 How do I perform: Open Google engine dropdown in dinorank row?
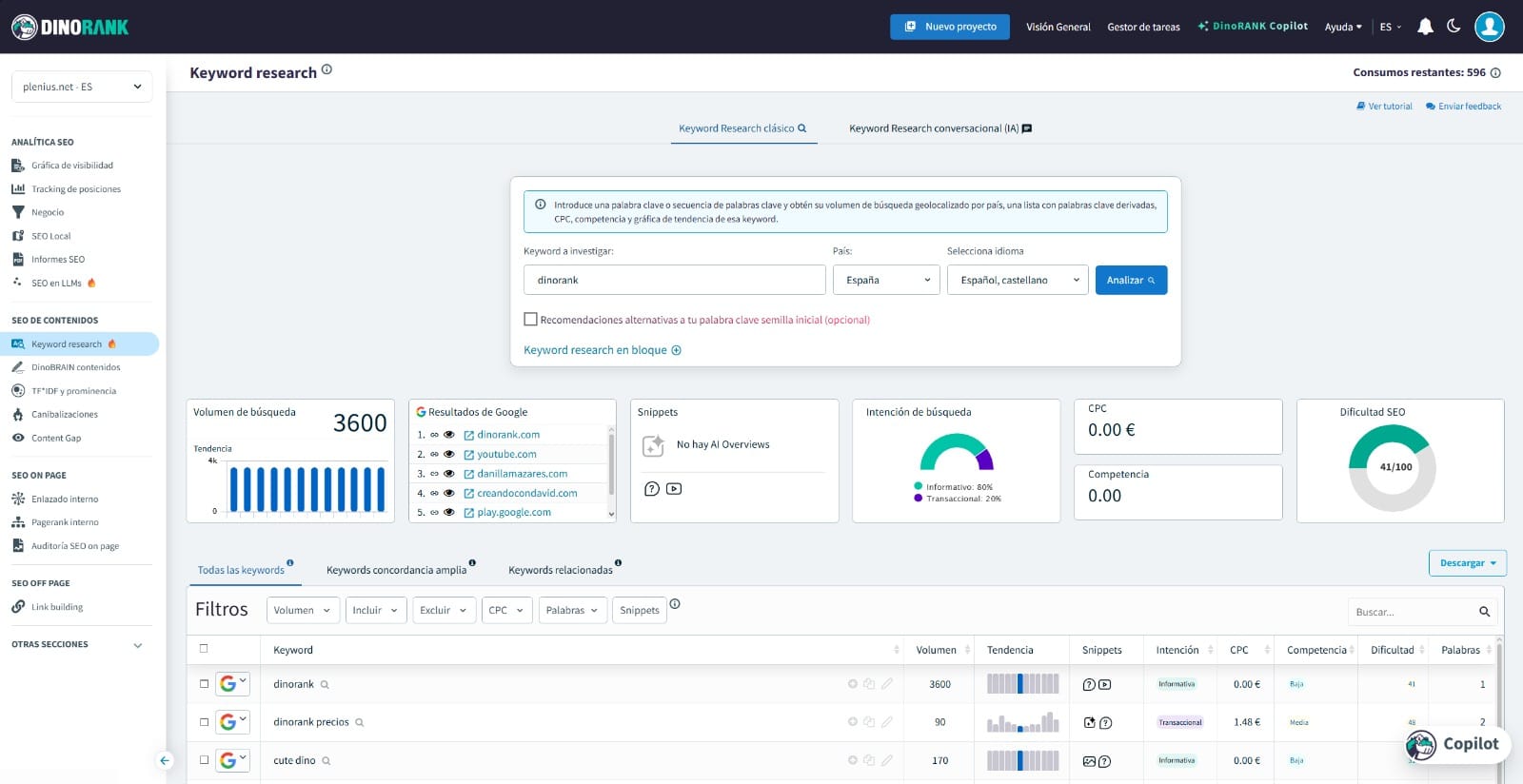tap(232, 684)
